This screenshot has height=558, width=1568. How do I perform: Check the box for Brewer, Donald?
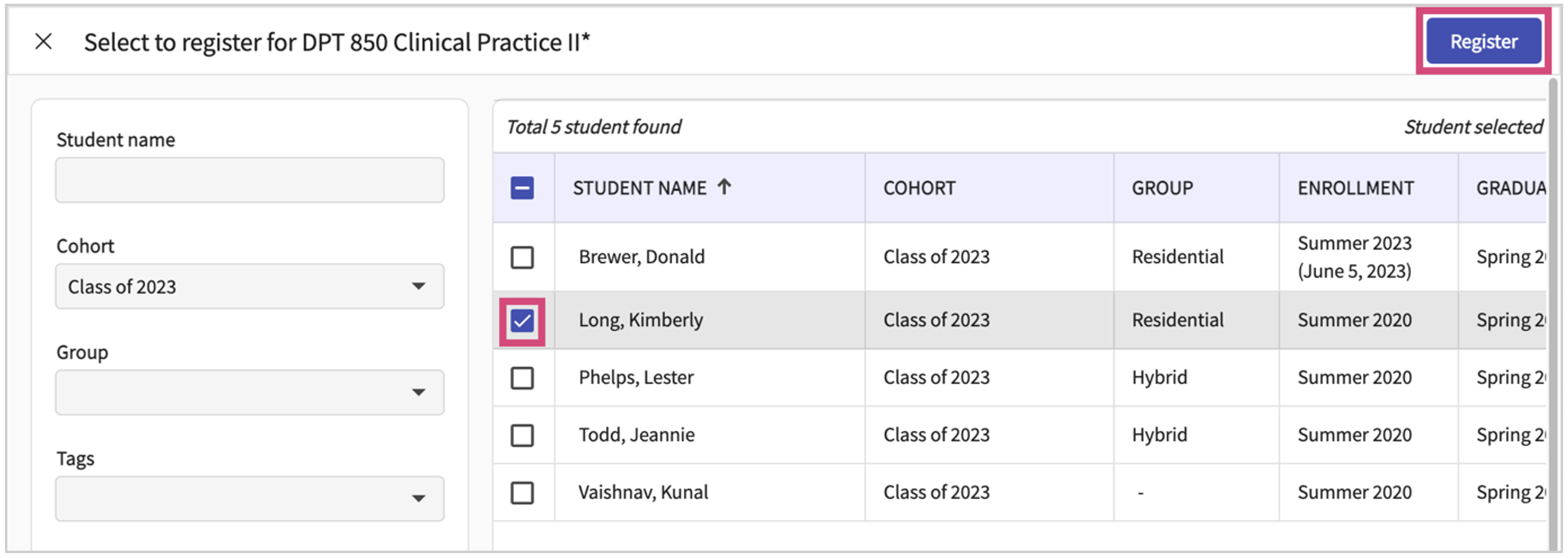pos(522,257)
